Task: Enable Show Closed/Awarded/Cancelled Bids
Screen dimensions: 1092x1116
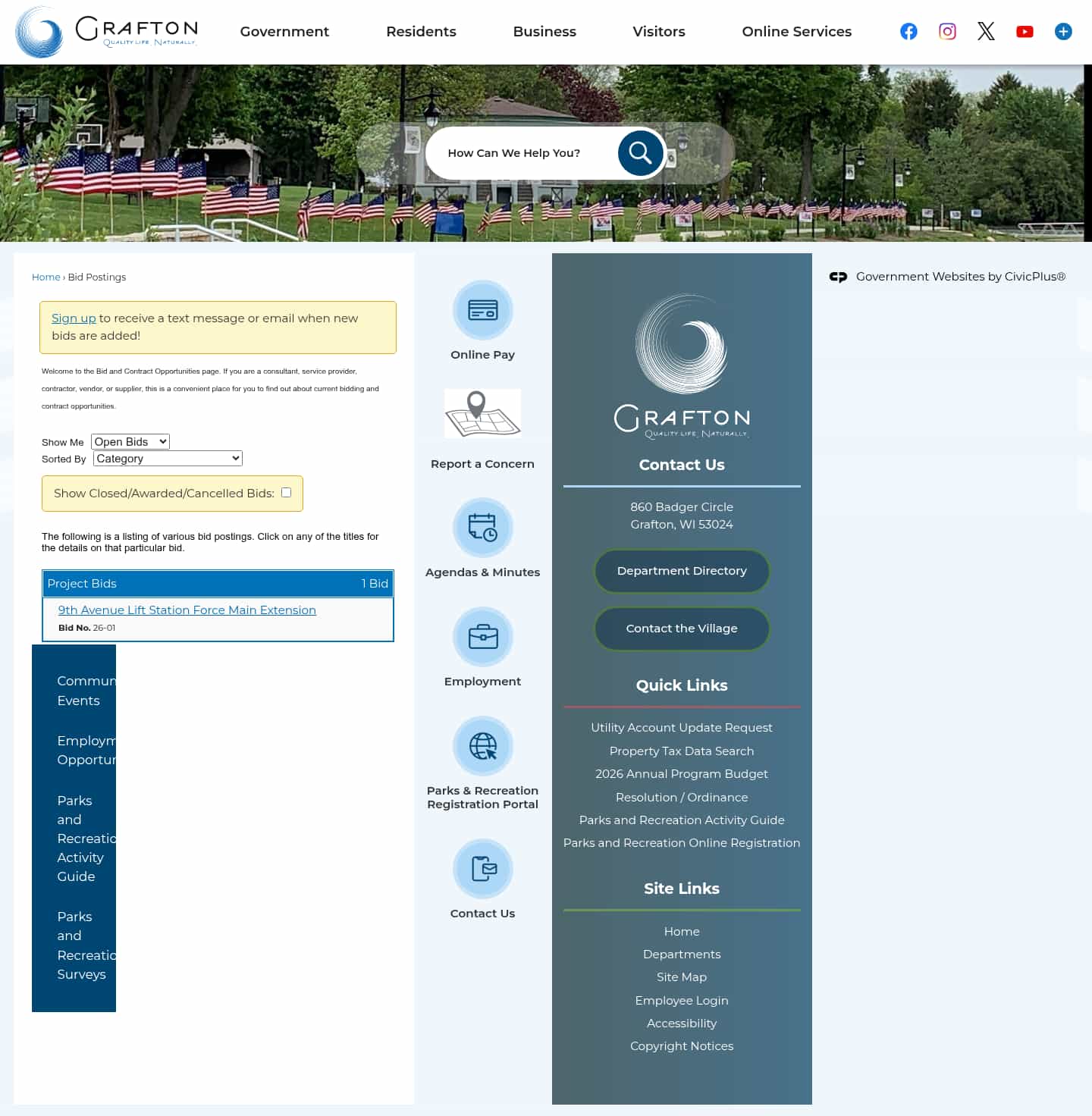Action: 286,493
